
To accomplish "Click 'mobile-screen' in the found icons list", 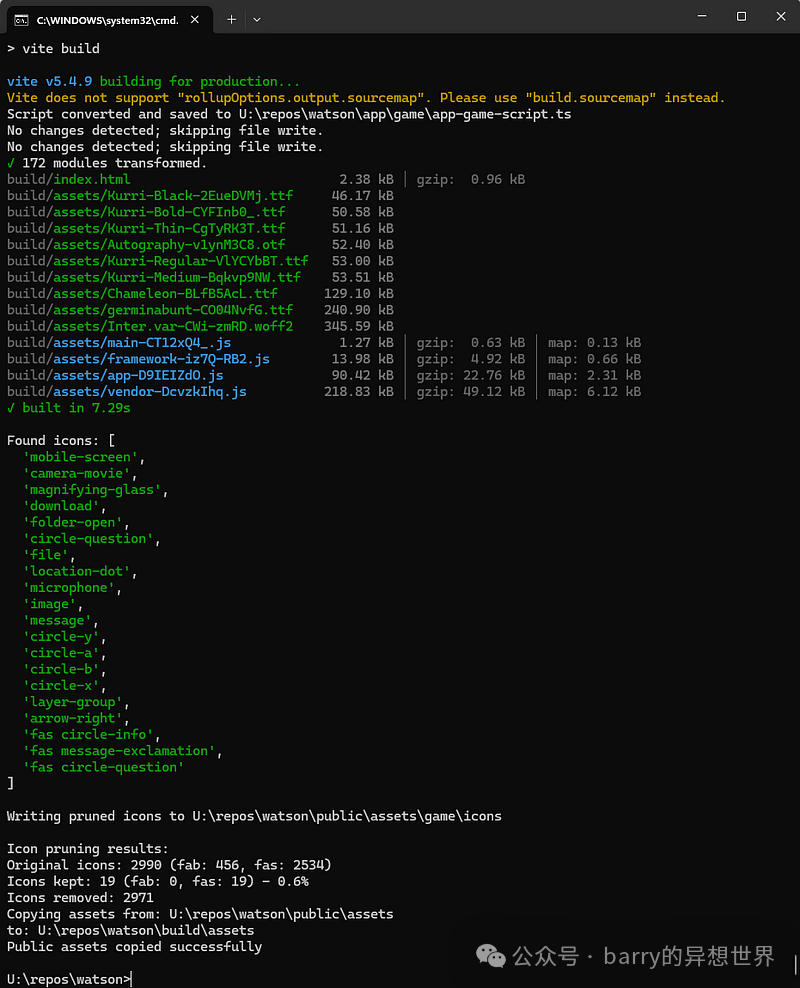I will [x=81, y=457].
